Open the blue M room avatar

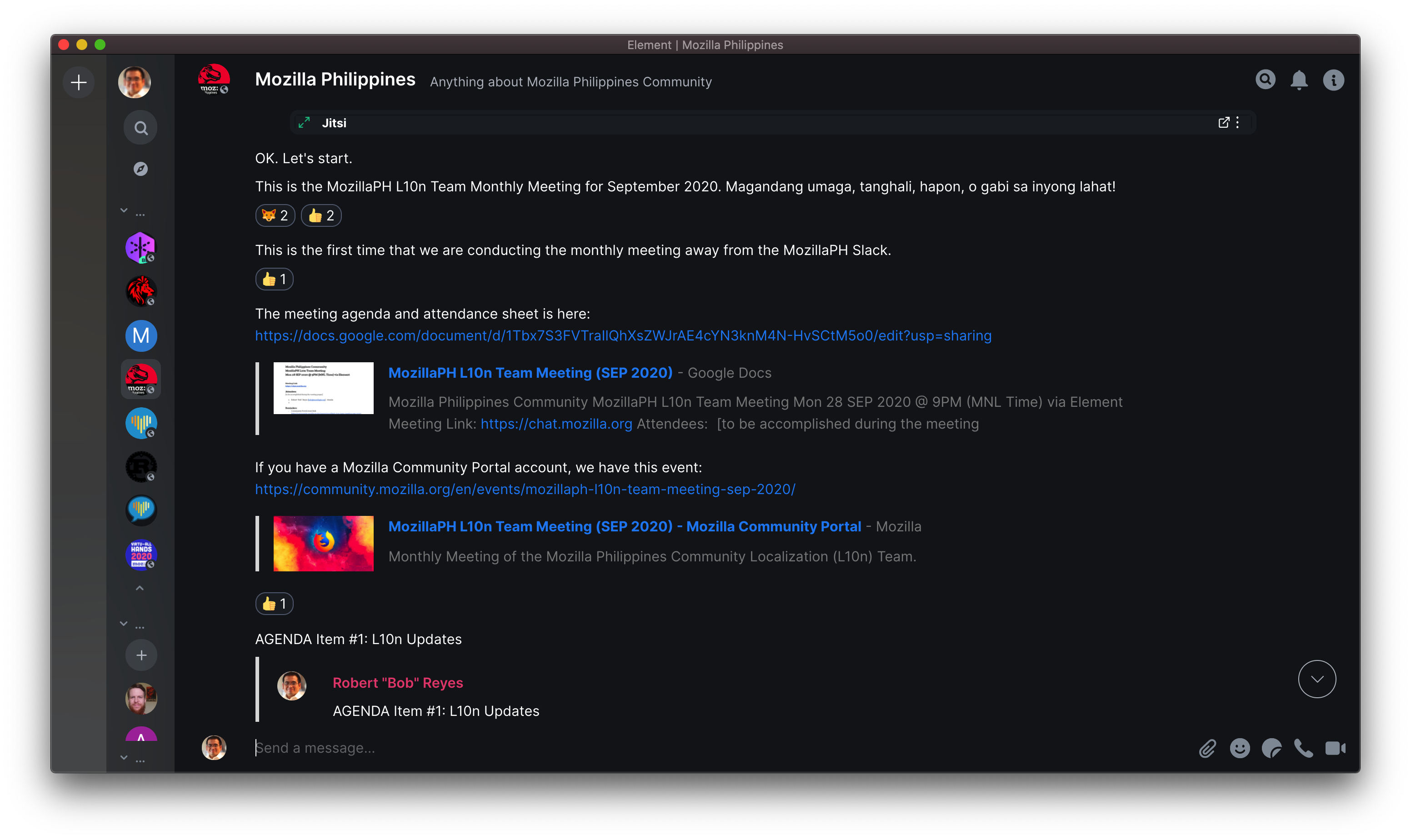(140, 335)
